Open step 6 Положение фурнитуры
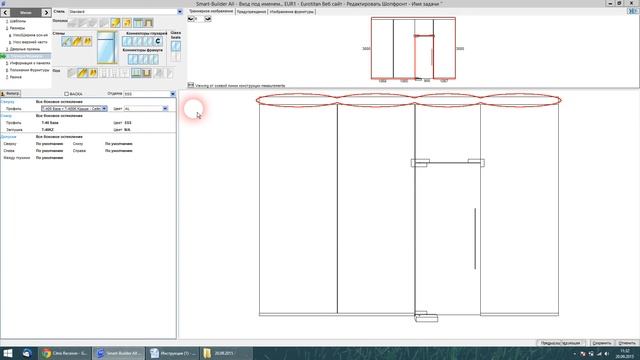 [x=27, y=70]
